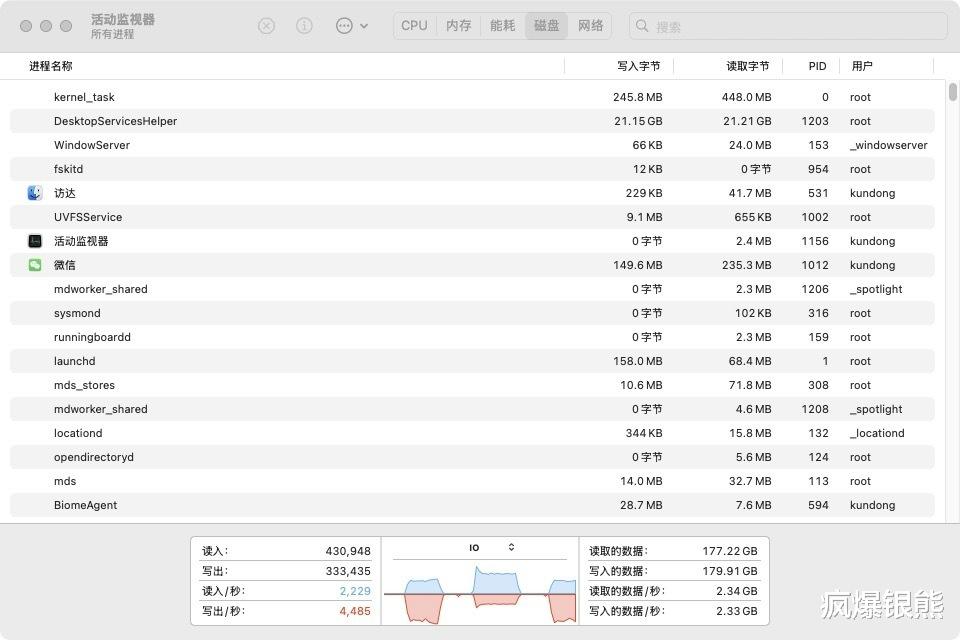Viewport: 960px width, 640px height.
Task: Select the locationd process row
Action: 472,433
